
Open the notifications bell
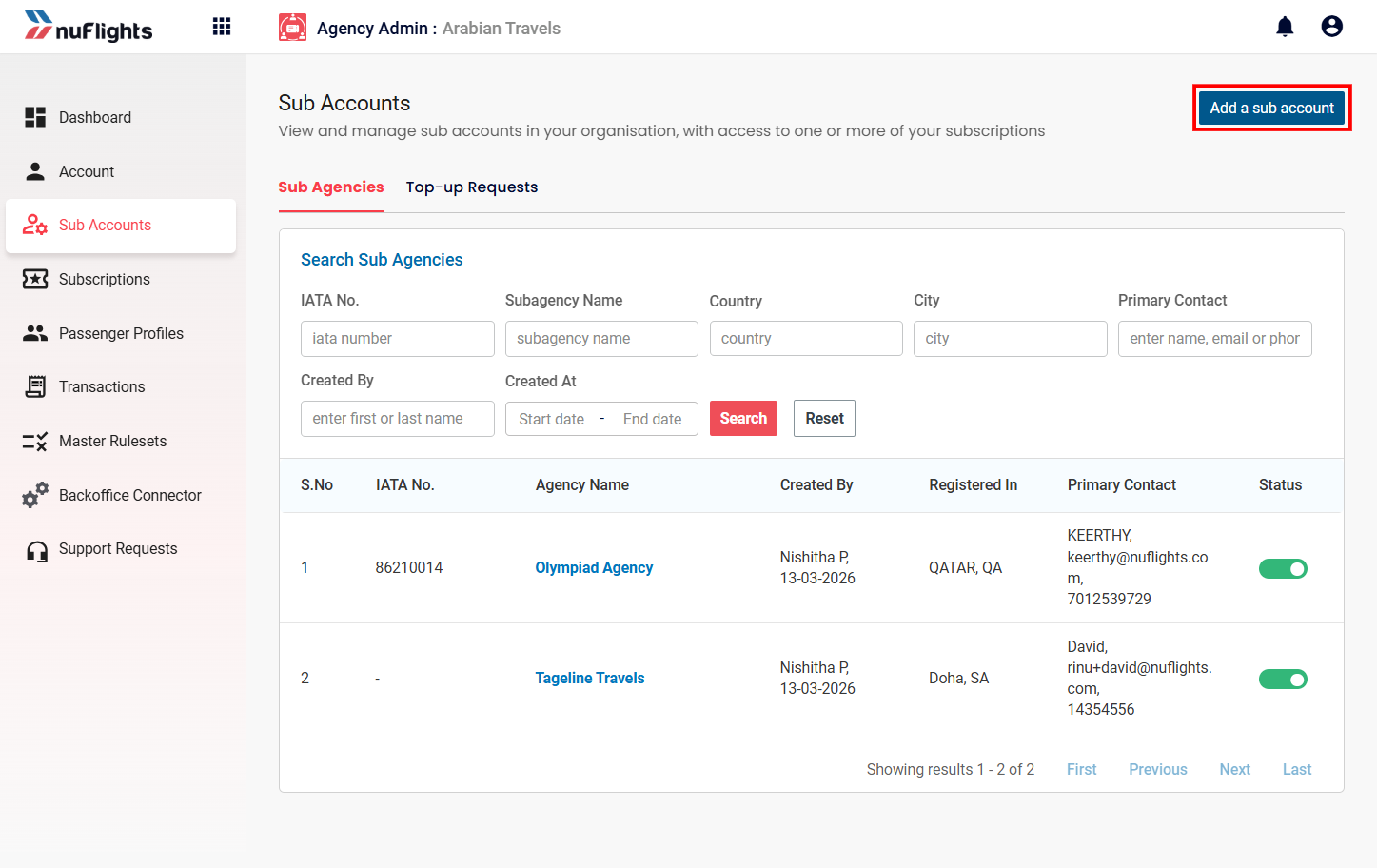1285,27
